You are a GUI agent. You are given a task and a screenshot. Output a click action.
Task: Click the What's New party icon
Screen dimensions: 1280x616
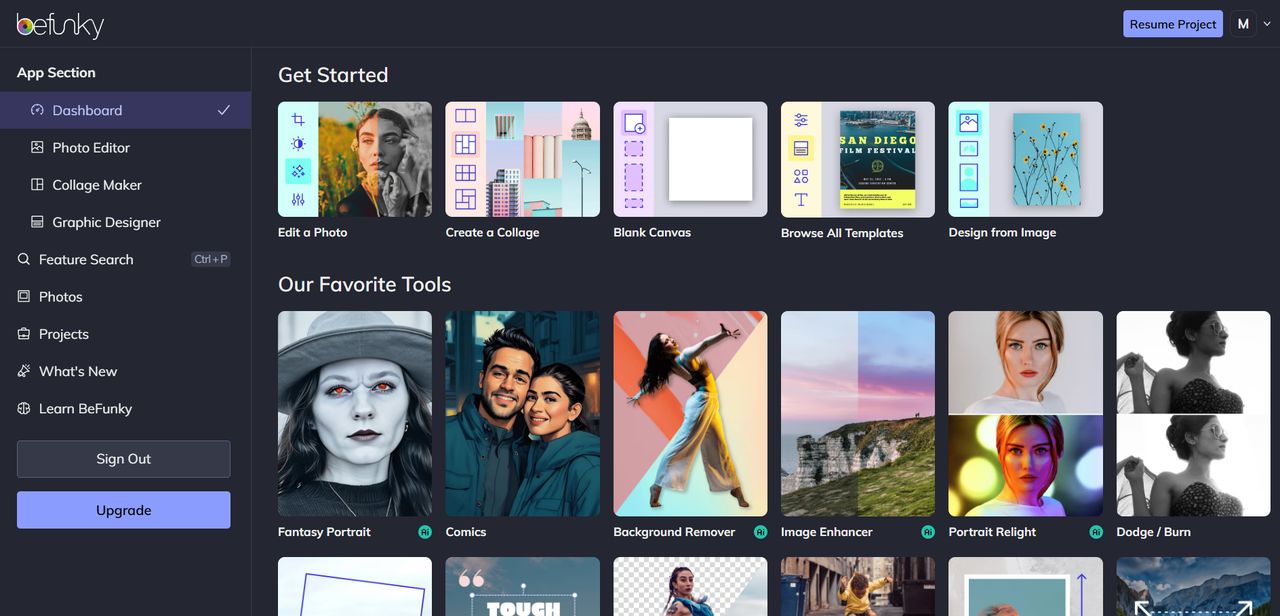tap(24, 371)
